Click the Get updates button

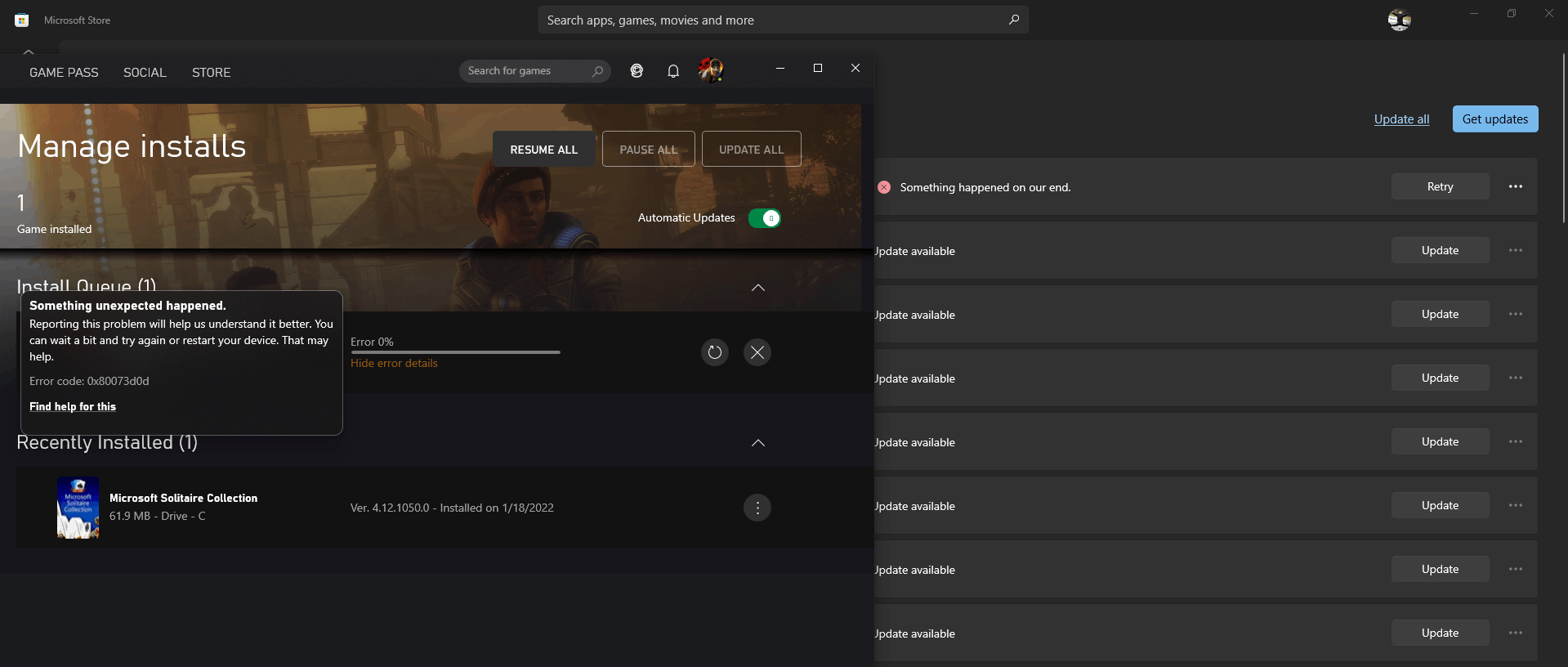click(x=1495, y=119)
